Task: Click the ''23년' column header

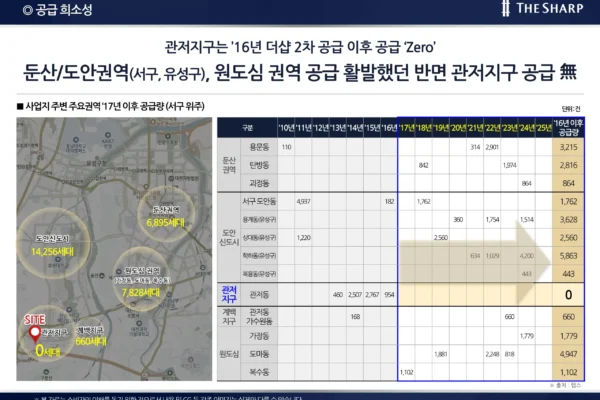Action: [x=509, y=128]
